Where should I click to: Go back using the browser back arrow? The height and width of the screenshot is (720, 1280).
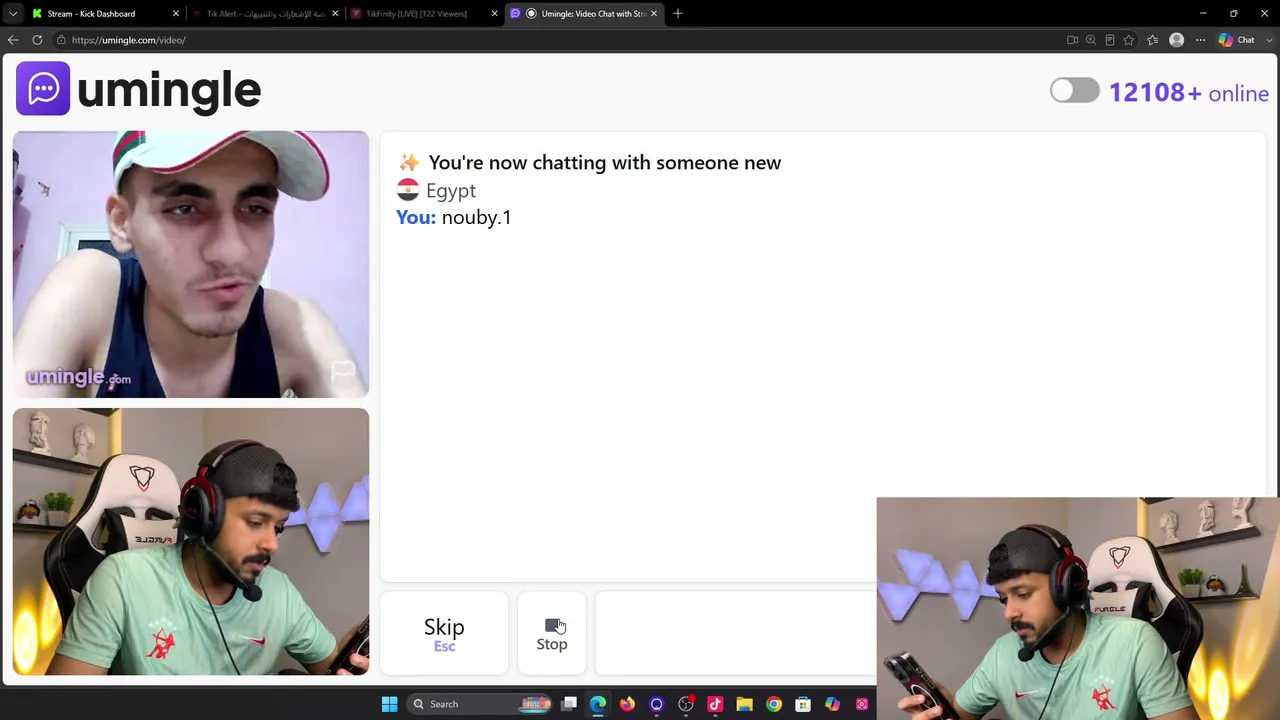tap(13, 40)
